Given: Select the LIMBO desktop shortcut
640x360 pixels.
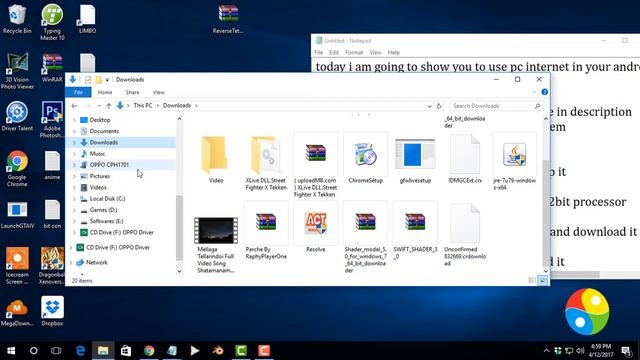Looking at the screenshot, I should coord(87,19).
